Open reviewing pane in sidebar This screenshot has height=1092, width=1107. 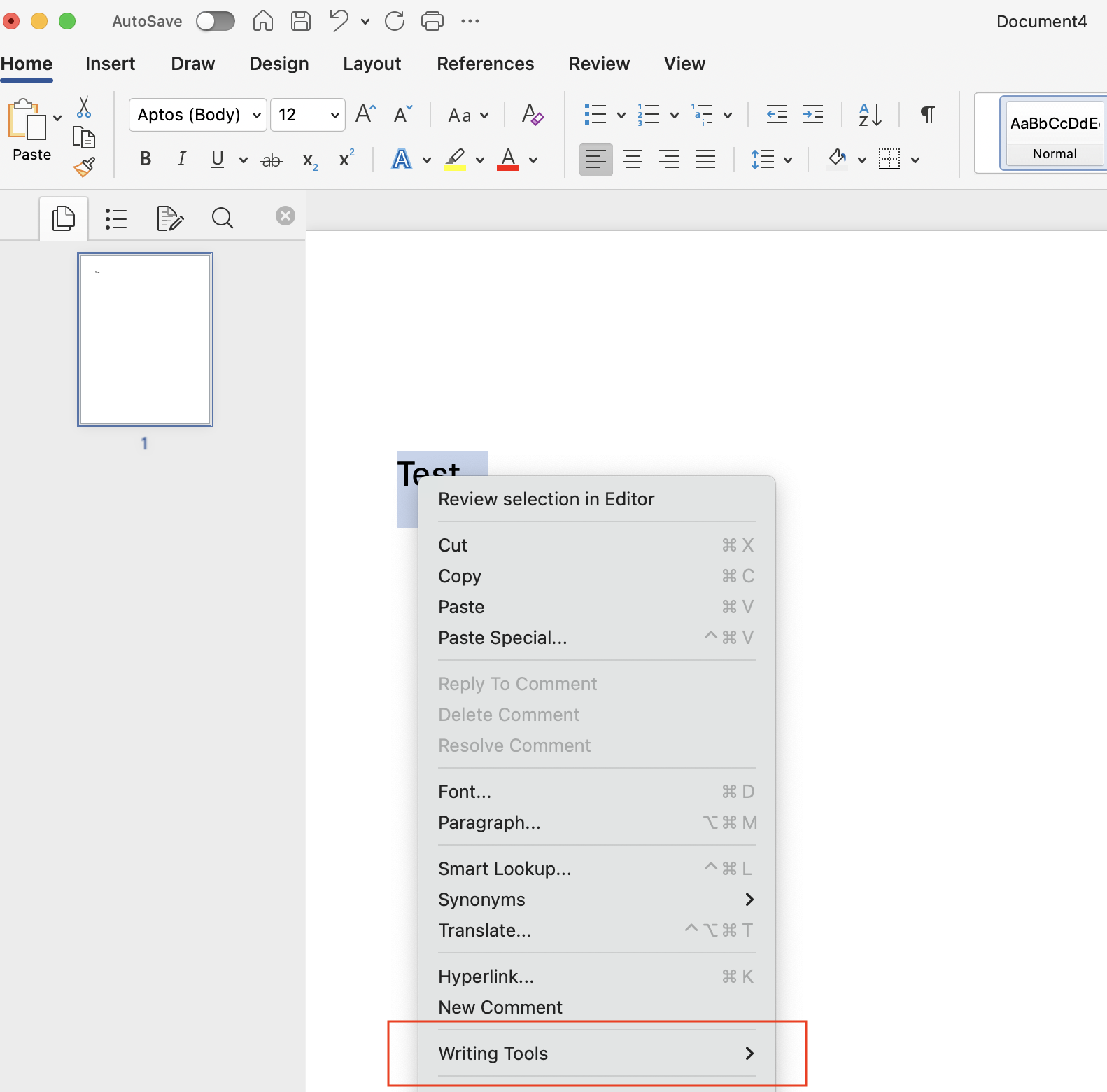[x=170, y=218]
